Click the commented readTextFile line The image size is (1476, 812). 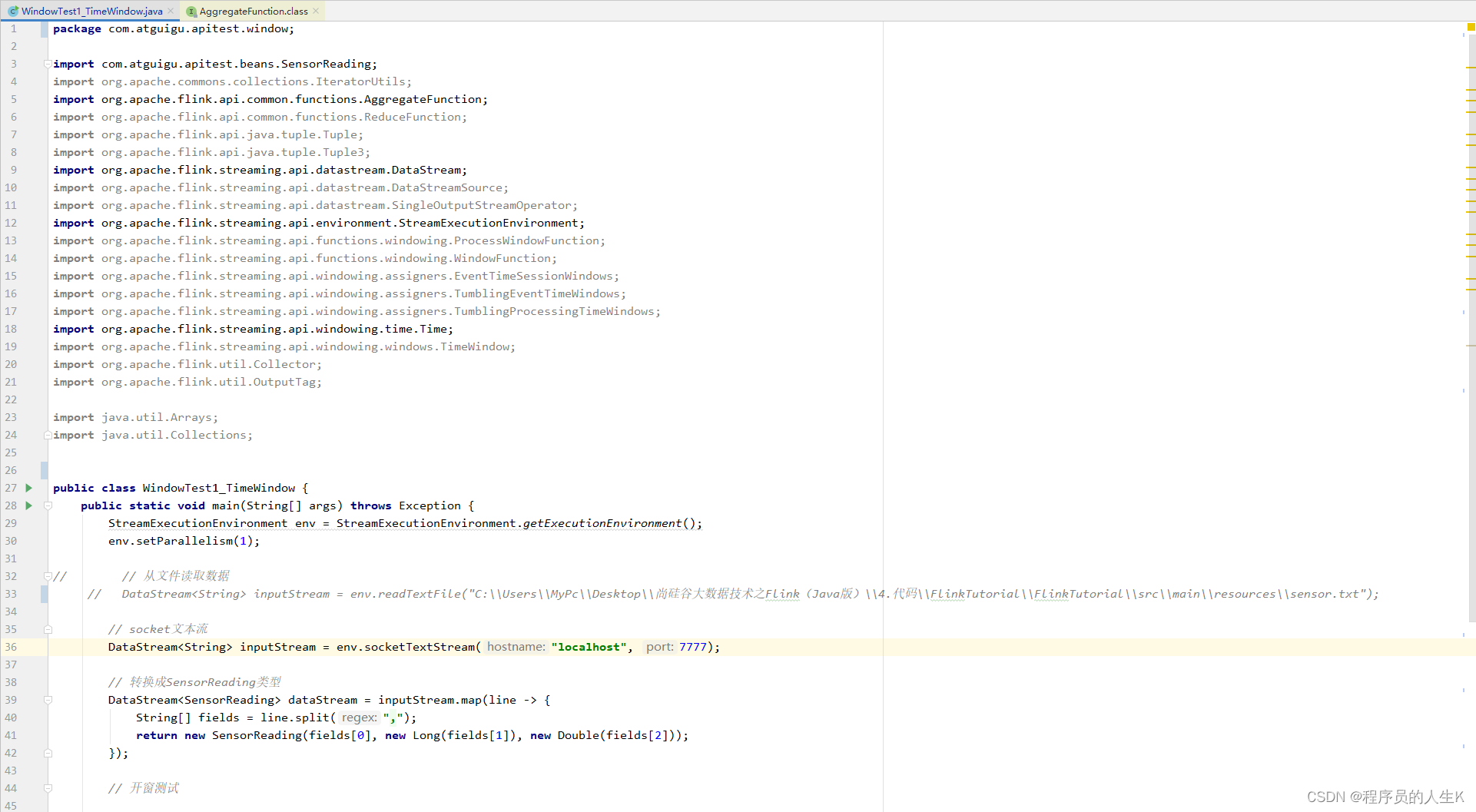point(733,594)
